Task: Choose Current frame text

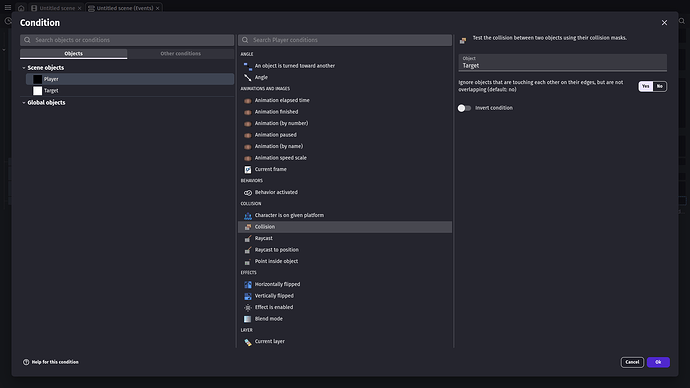Action: [271, 169]
